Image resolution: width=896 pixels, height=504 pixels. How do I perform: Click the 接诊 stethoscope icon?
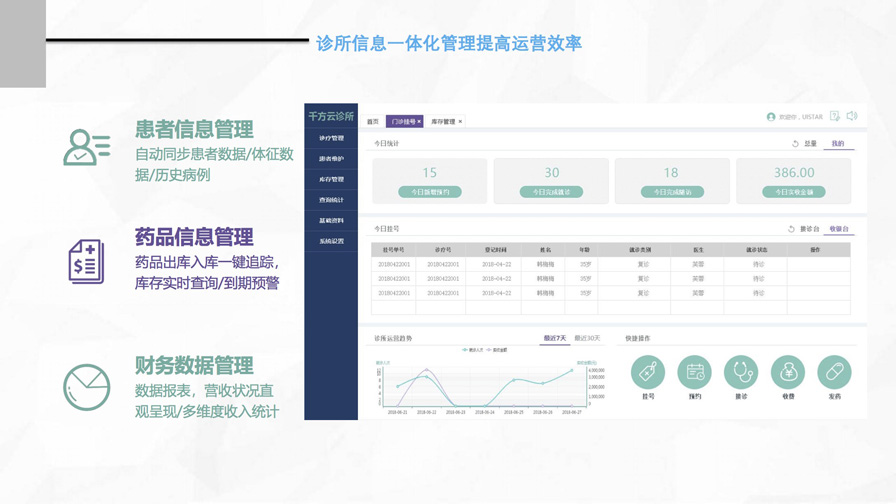coord(741,372)
